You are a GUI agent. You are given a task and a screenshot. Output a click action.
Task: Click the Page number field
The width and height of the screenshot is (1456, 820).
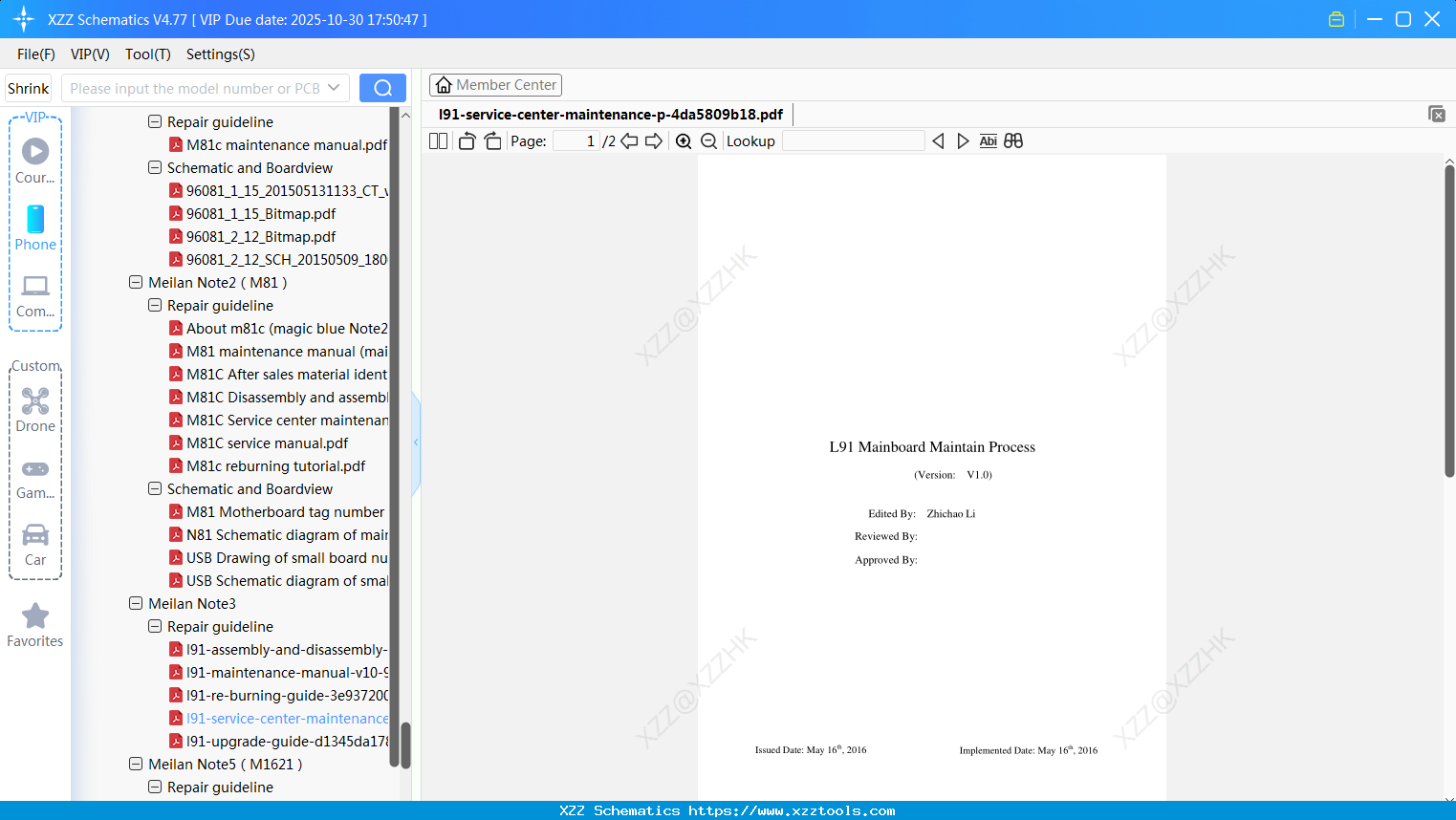(576, 141)
